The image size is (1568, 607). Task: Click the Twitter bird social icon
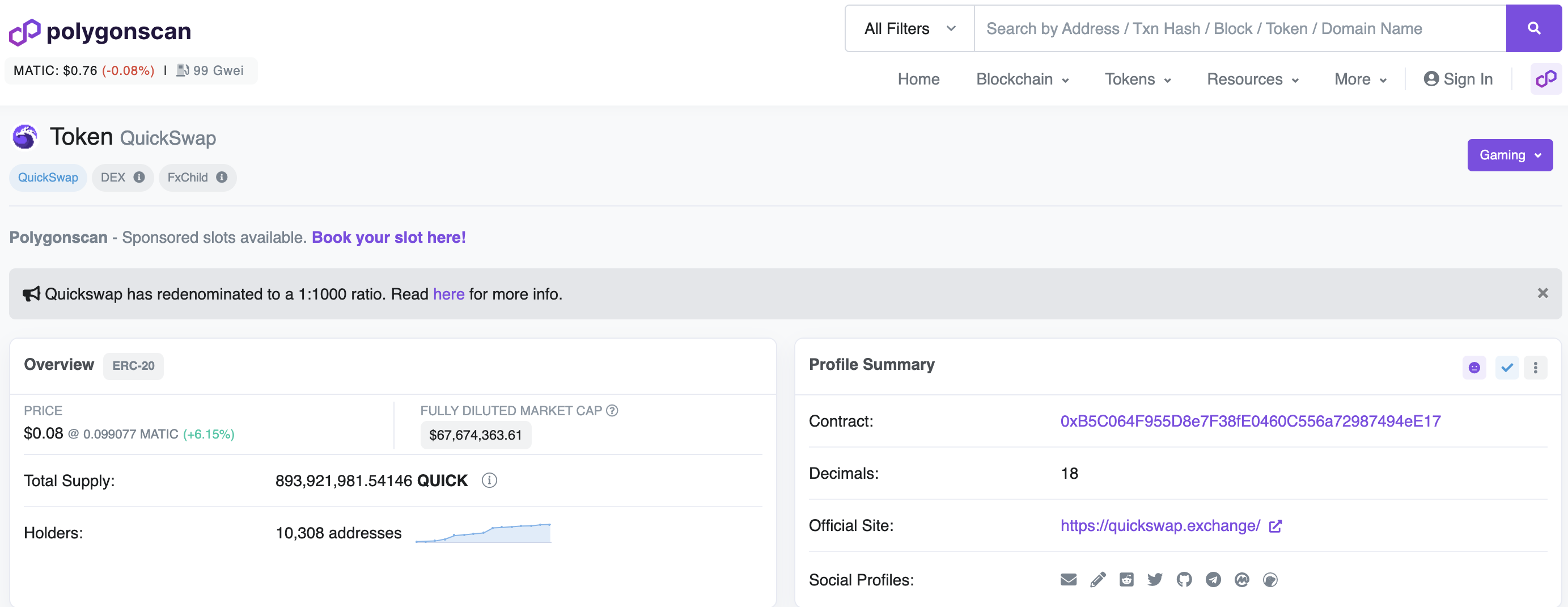pyautogui.click(x=1155, y=580)
